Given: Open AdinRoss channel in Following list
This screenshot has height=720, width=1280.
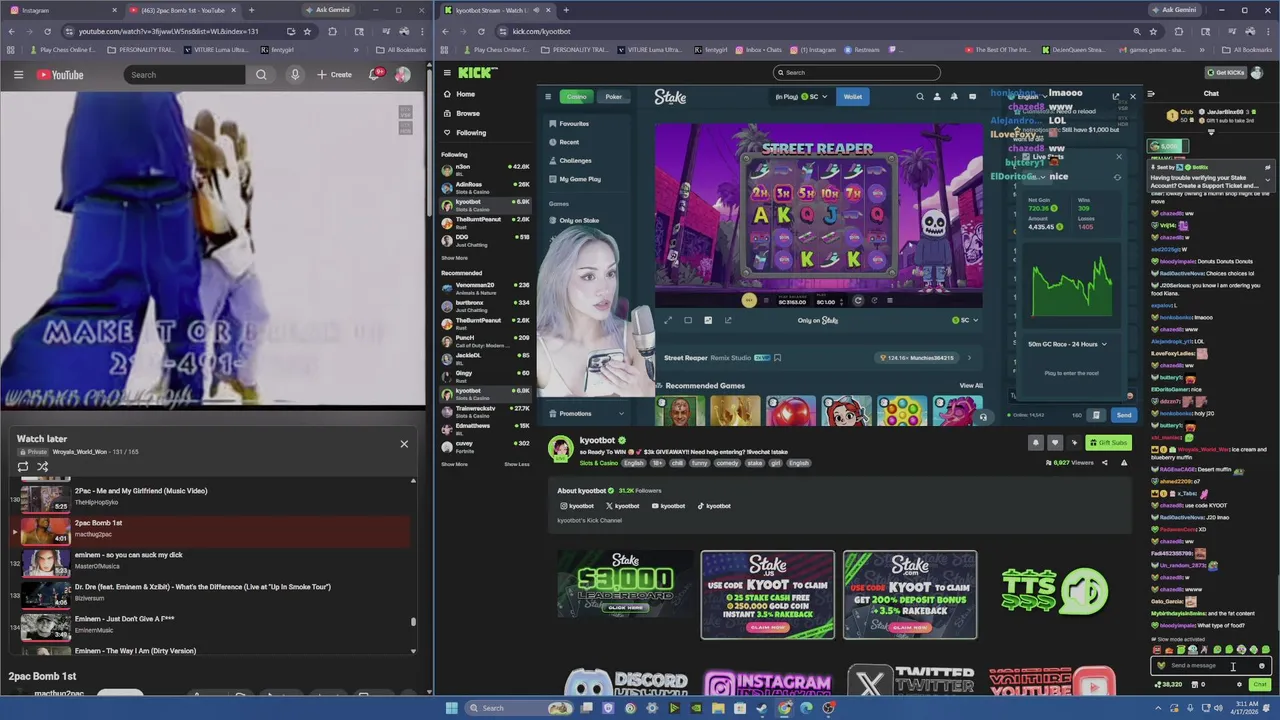Looking at the screenshot, I should (485, 187).
